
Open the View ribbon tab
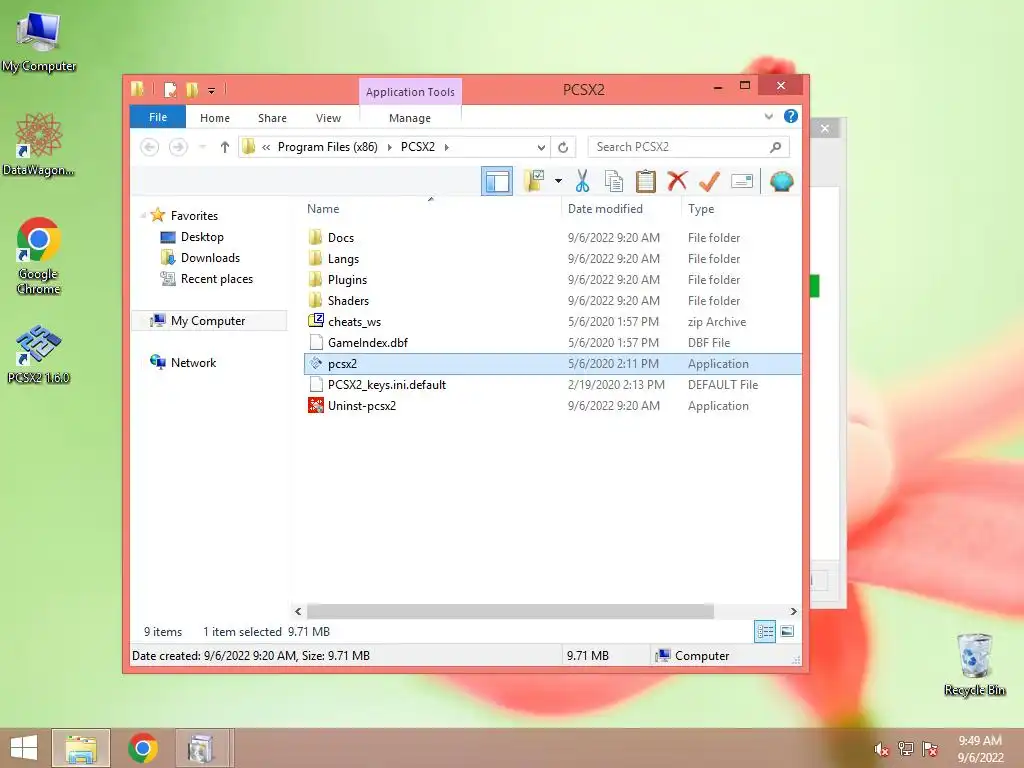[328, 118]
